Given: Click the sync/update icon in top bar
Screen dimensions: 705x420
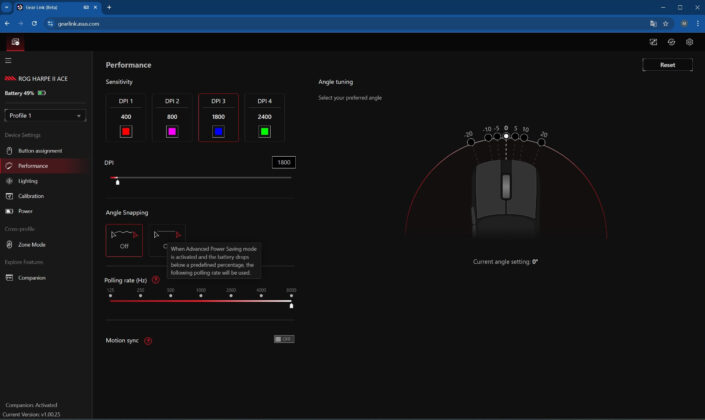Looking at the screenshot, I should (x=671, y=42).
